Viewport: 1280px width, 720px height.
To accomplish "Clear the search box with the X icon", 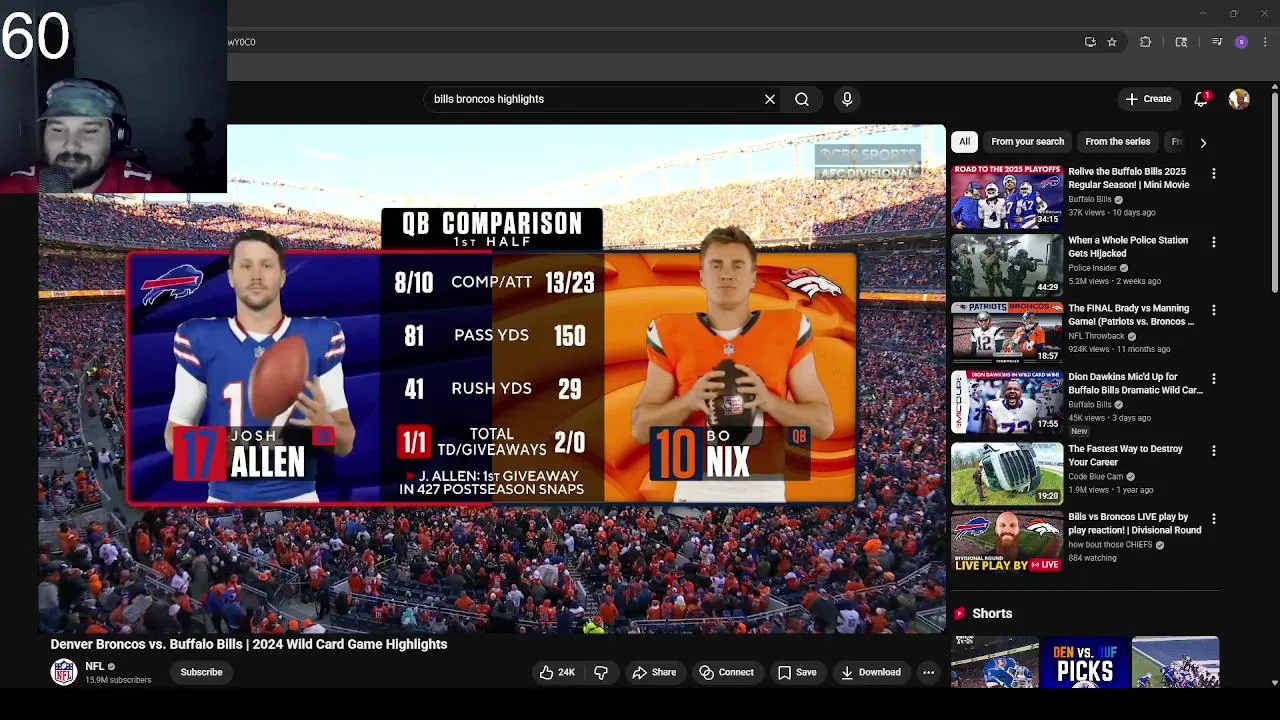I will click(770, 99).
